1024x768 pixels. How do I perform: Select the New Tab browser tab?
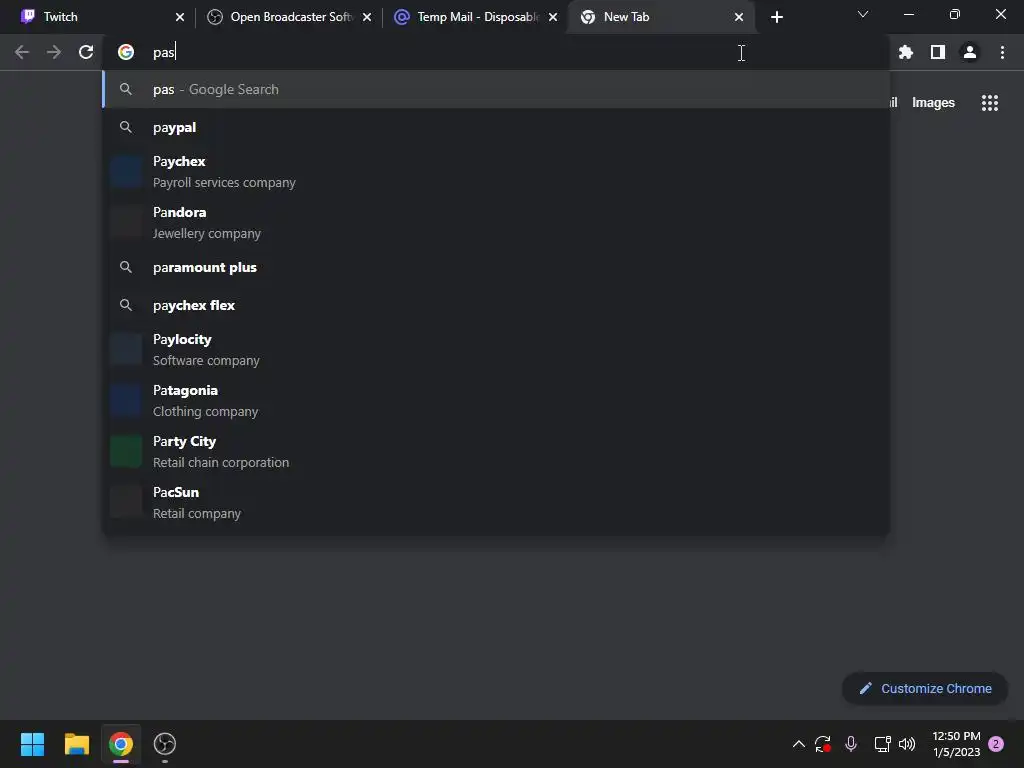pos(660,17)
